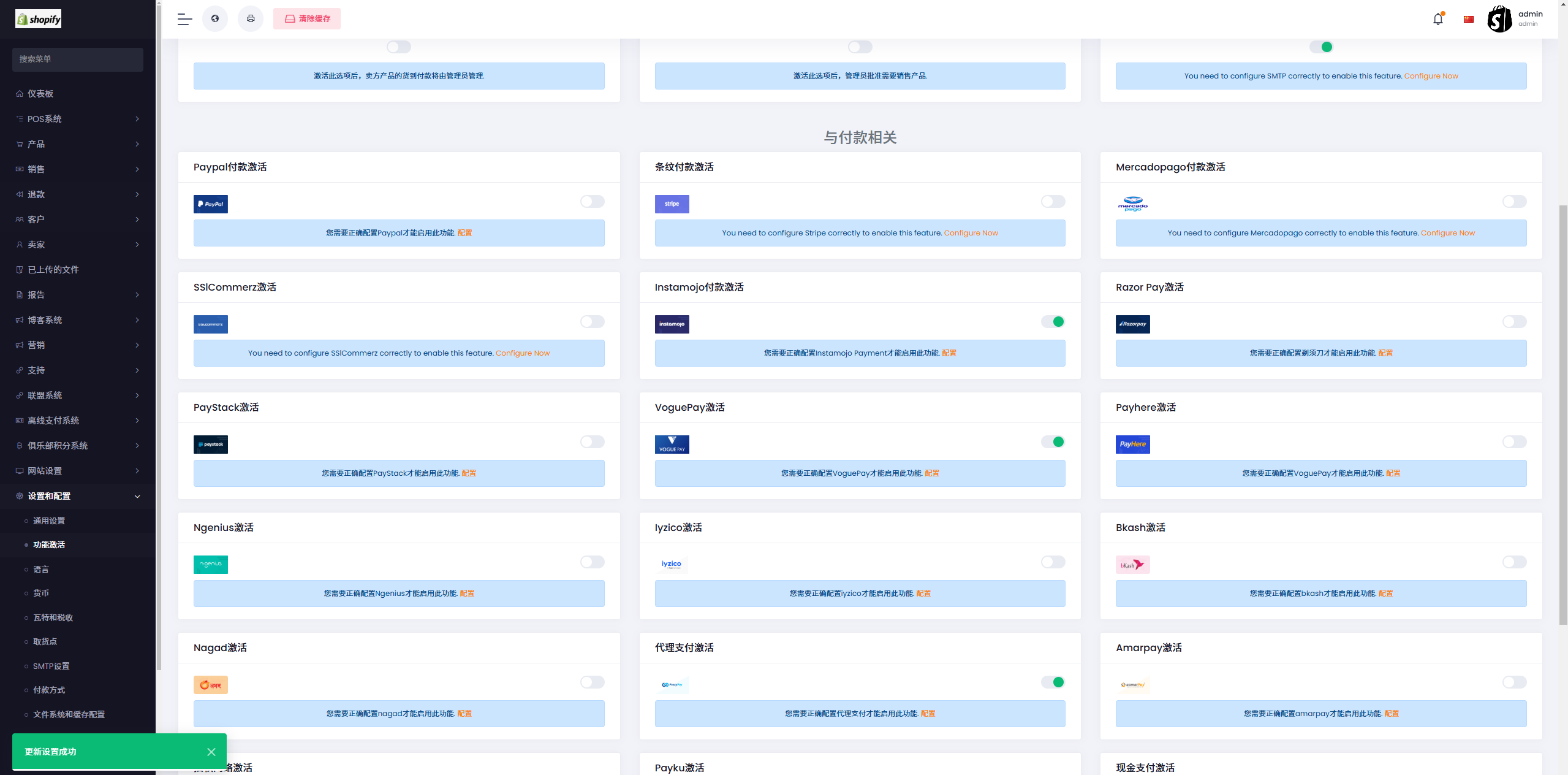Turn off the VoguePay activation switch
Viewport: 1568px width, 775px height.
[1053, 442]
